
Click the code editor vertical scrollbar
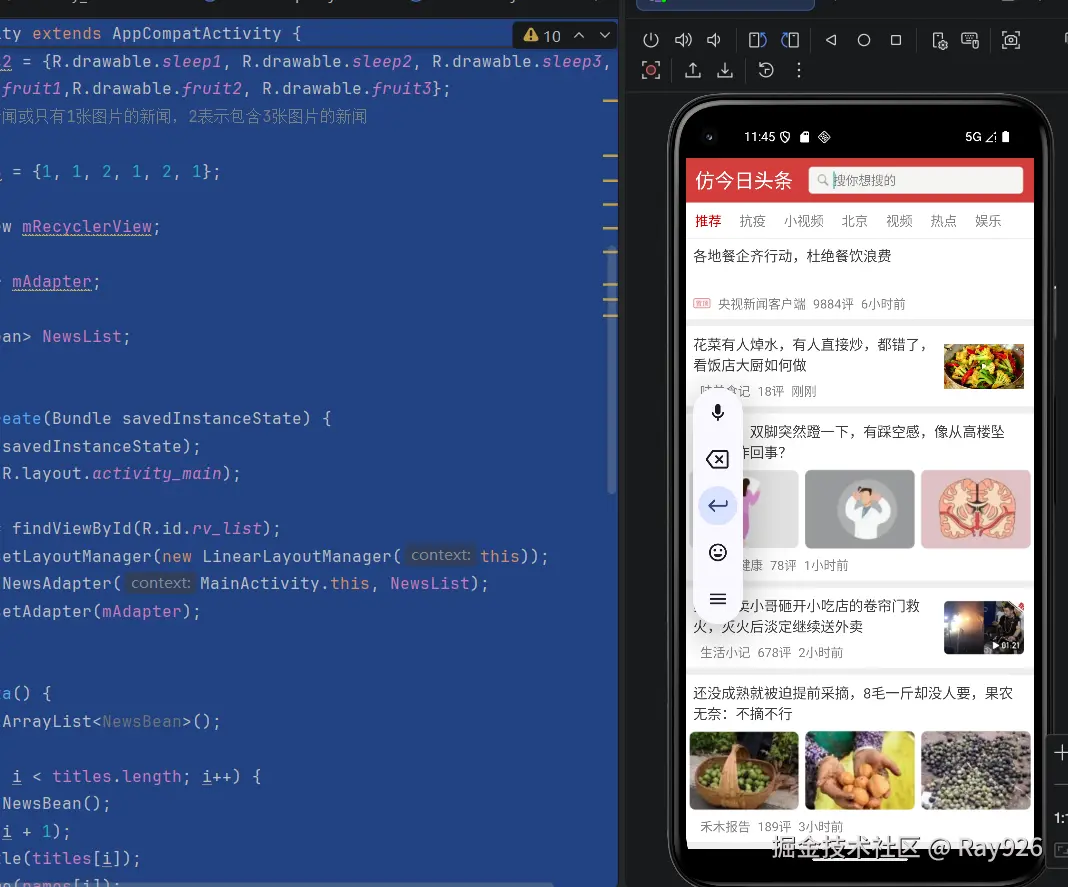tap(611, 370)
